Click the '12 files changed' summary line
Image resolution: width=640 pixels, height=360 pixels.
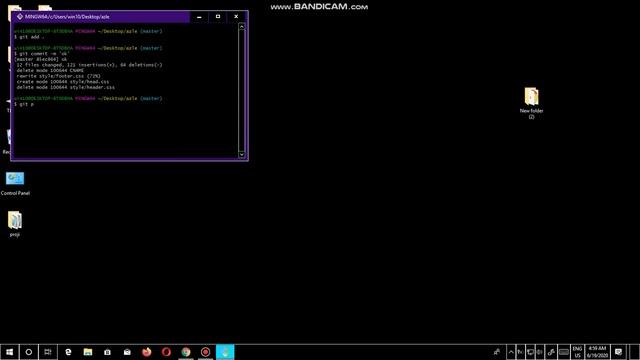point(89,65)
